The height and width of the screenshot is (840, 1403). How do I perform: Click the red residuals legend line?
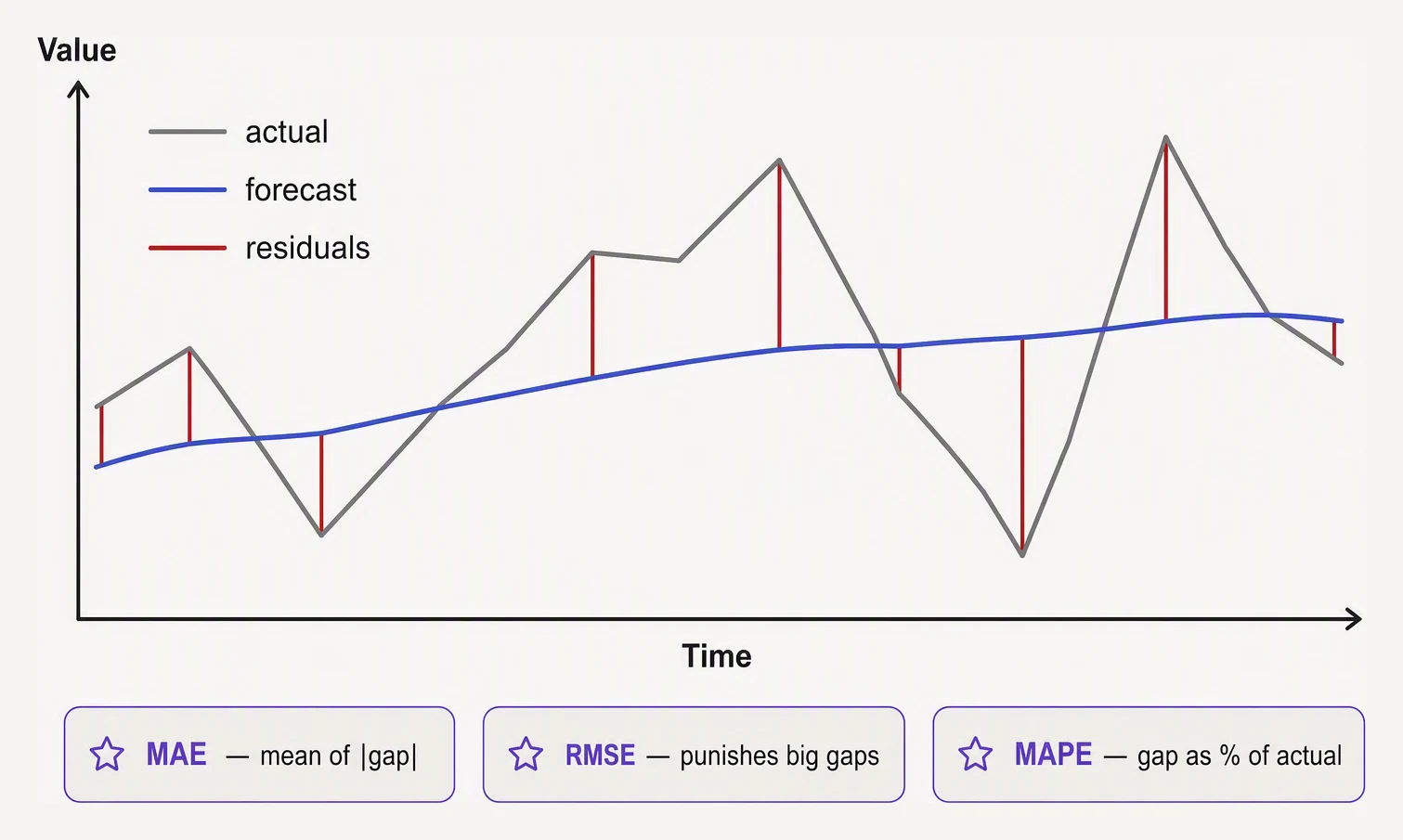pos(188,248)
